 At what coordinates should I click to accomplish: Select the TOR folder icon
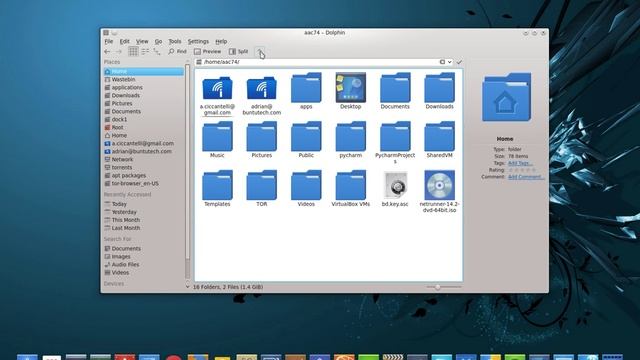point(262,185)
